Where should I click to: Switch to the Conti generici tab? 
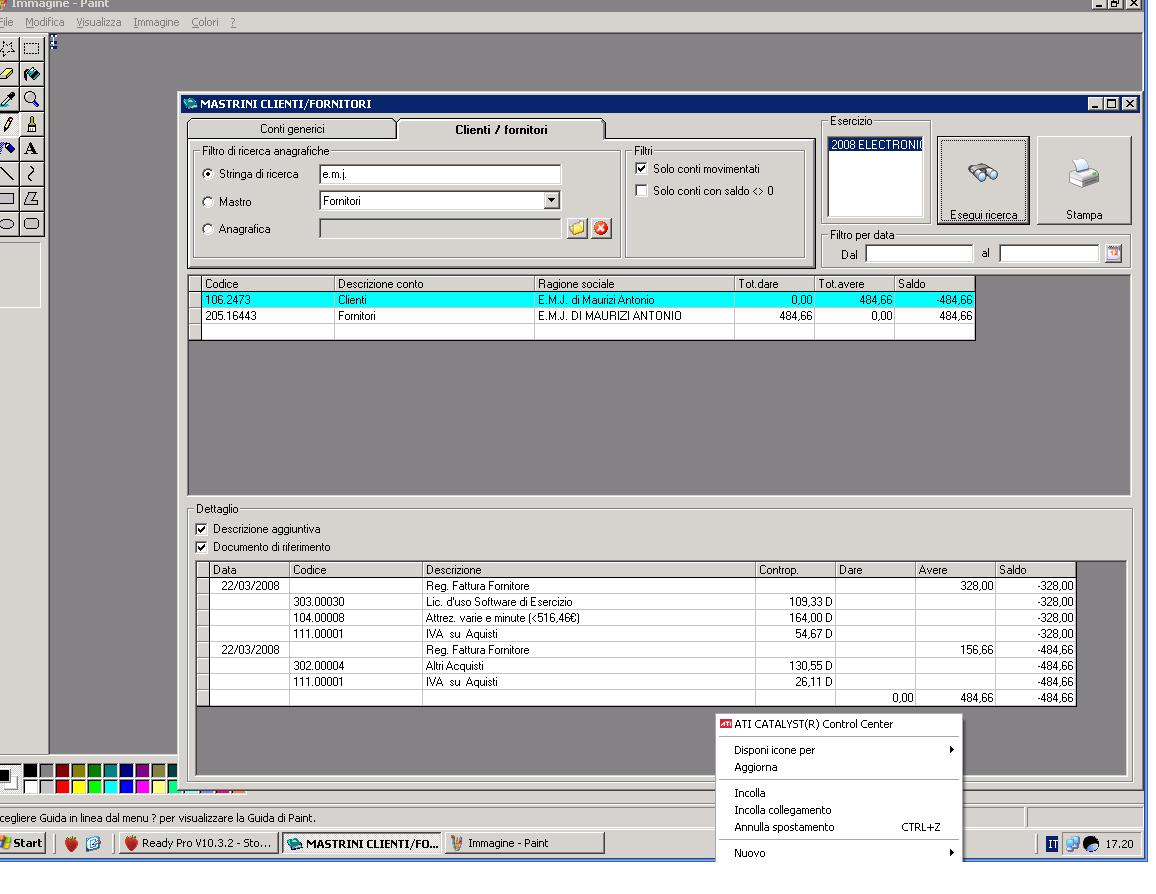click(292, 129)
